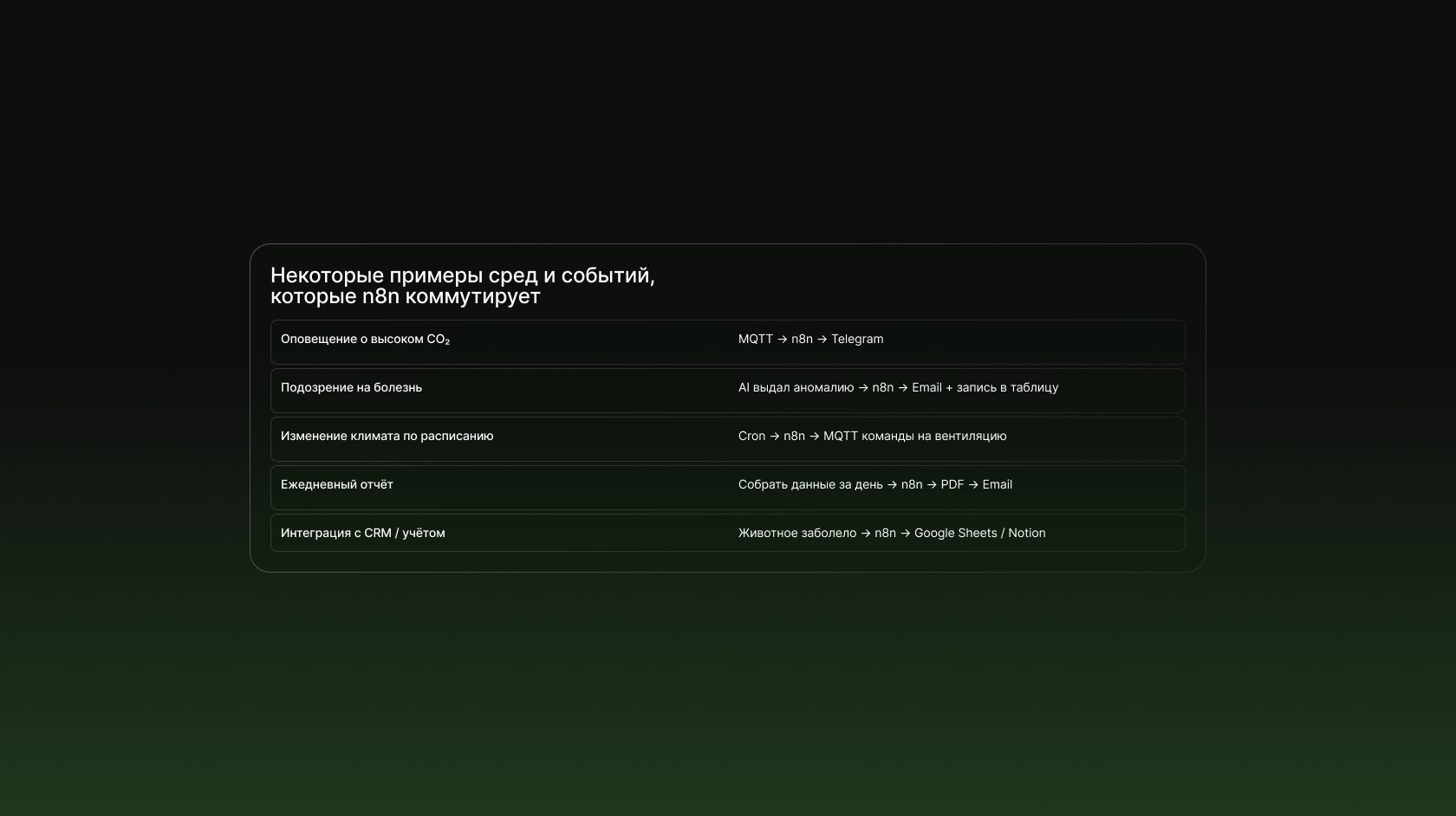Click the 'Интеграция с CRM / учётом' label

click(362, 534)
